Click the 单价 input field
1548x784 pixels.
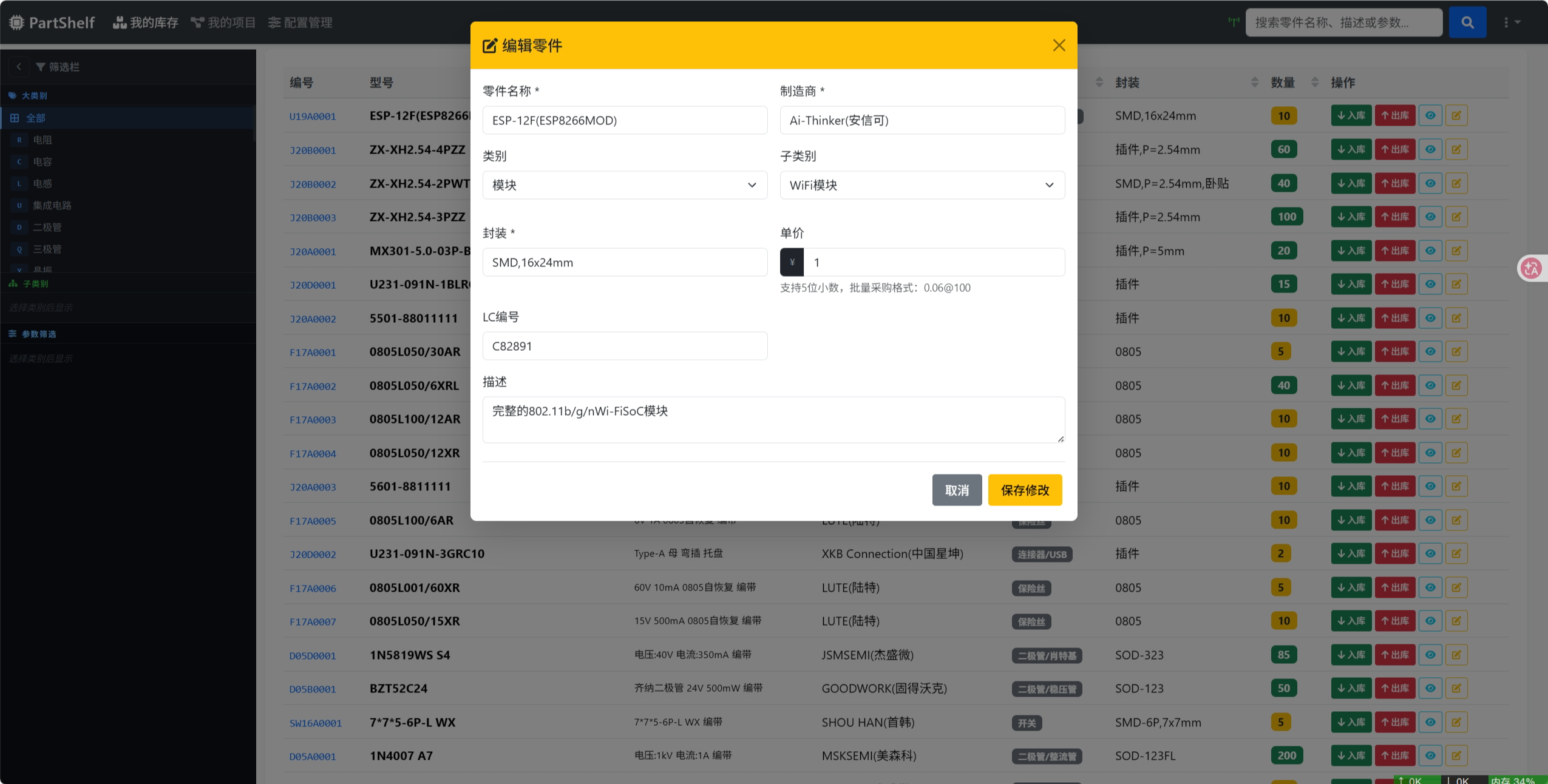[x=934, y=262]
